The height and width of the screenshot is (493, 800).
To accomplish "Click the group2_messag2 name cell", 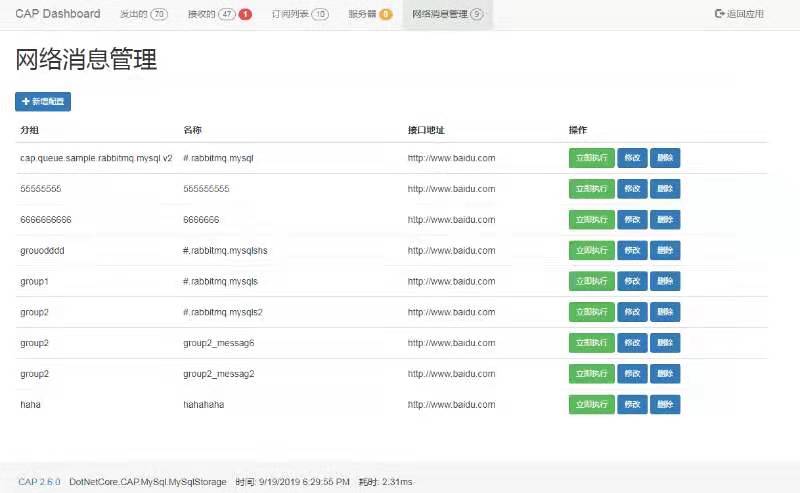I will pyautogui.click(x=219, y=374).
